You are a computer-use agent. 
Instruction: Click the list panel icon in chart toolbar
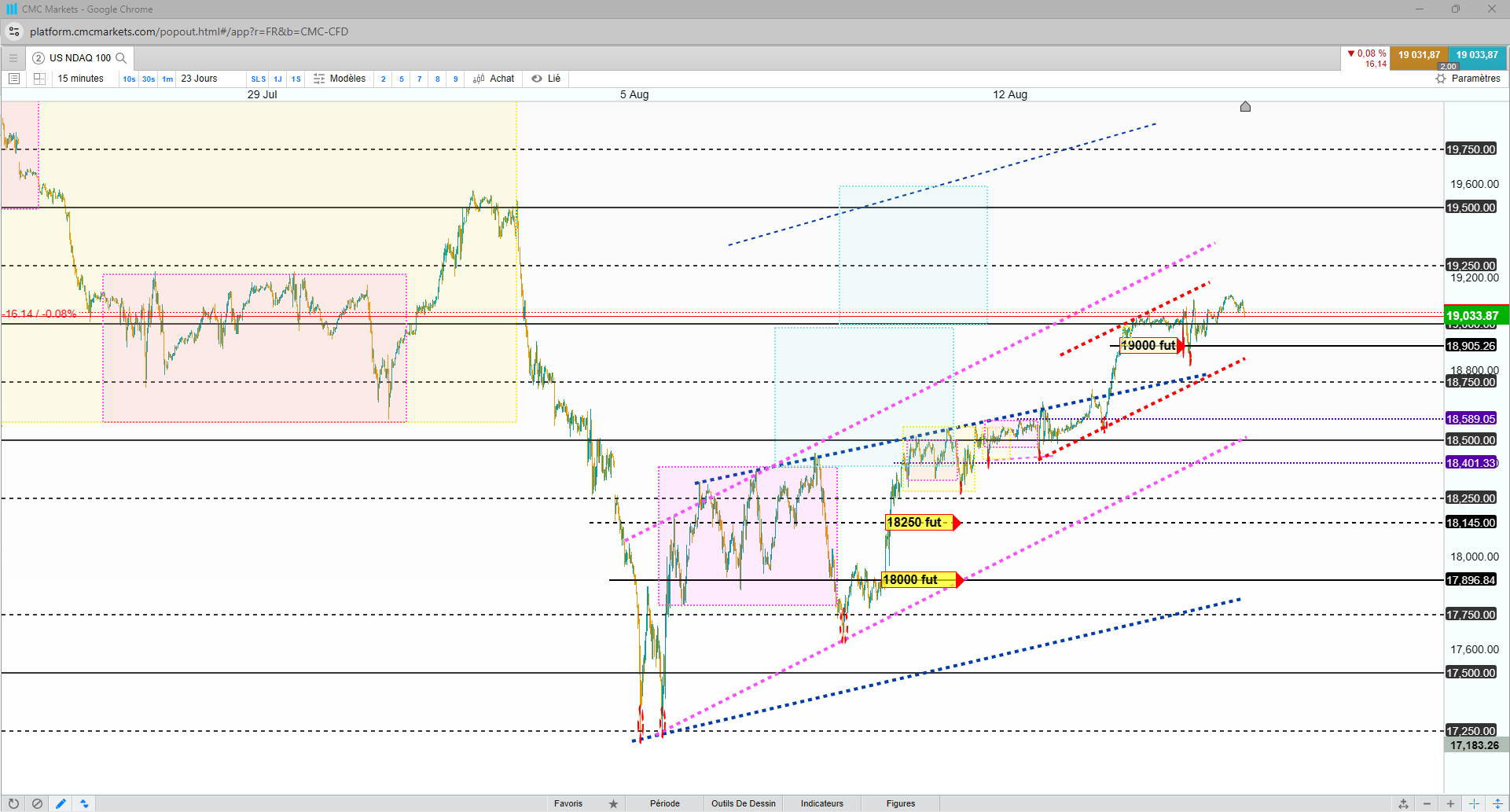click(13, 79)
